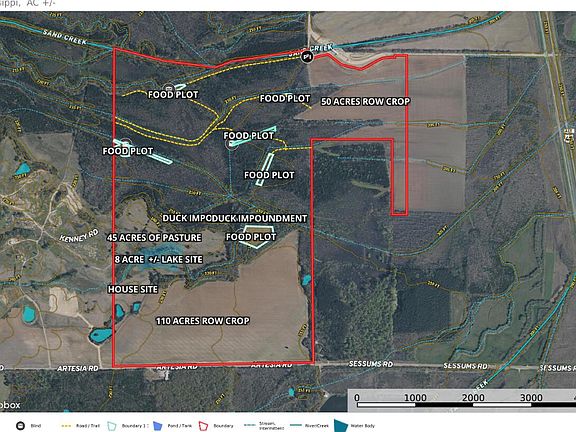Click the 45 ACRES OF PASTURE label

[154, 238]
